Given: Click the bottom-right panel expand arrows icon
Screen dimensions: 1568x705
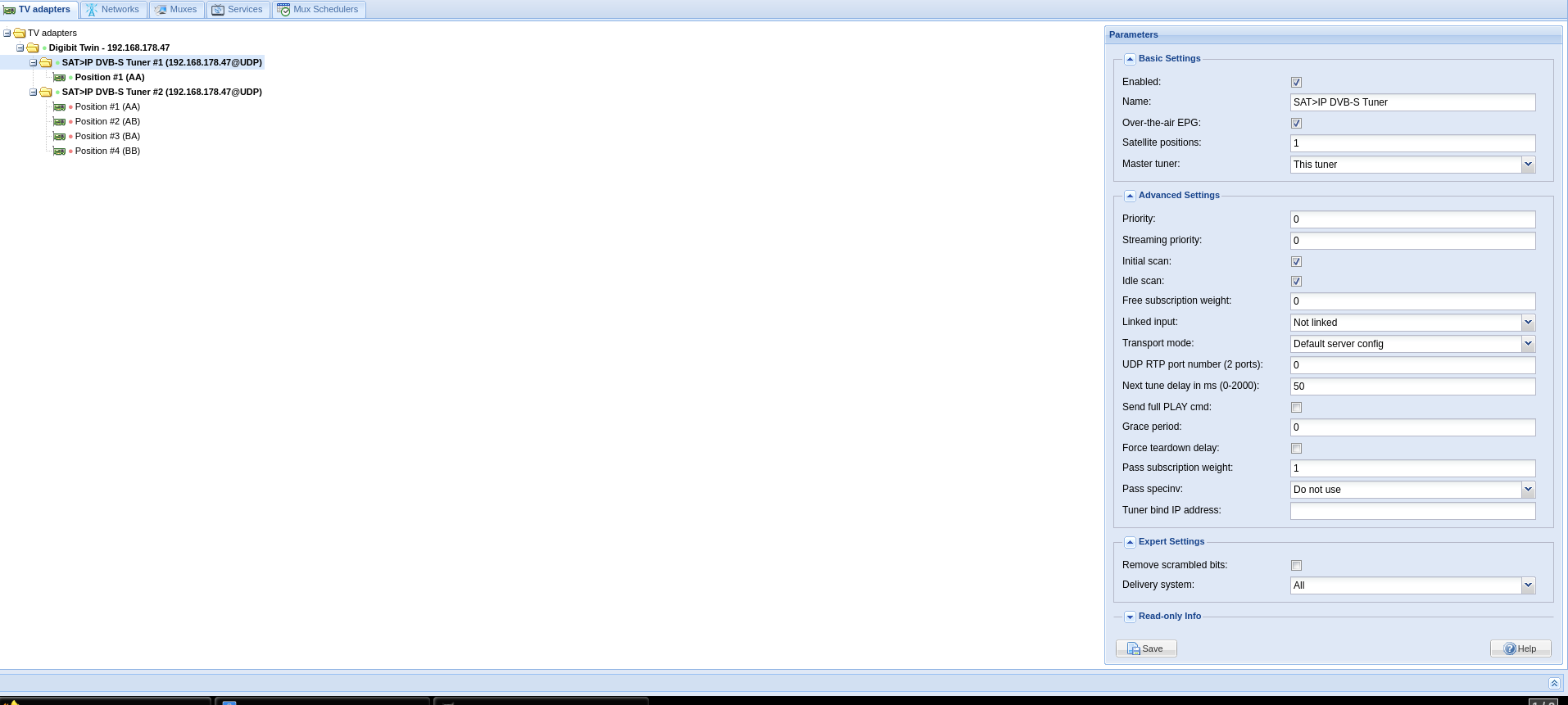Looking at the screenshot, I should coord(1553,683).
